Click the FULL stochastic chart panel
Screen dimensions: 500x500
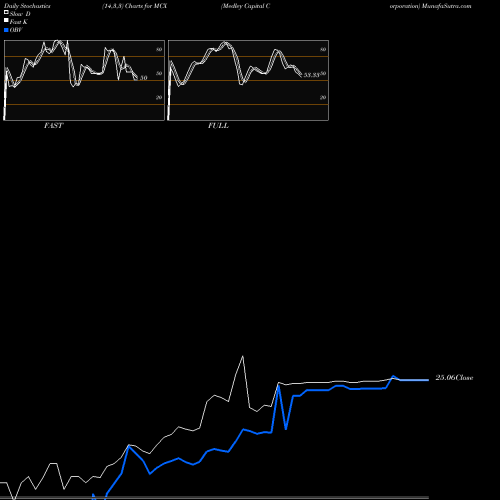click(x=248, y=80)
